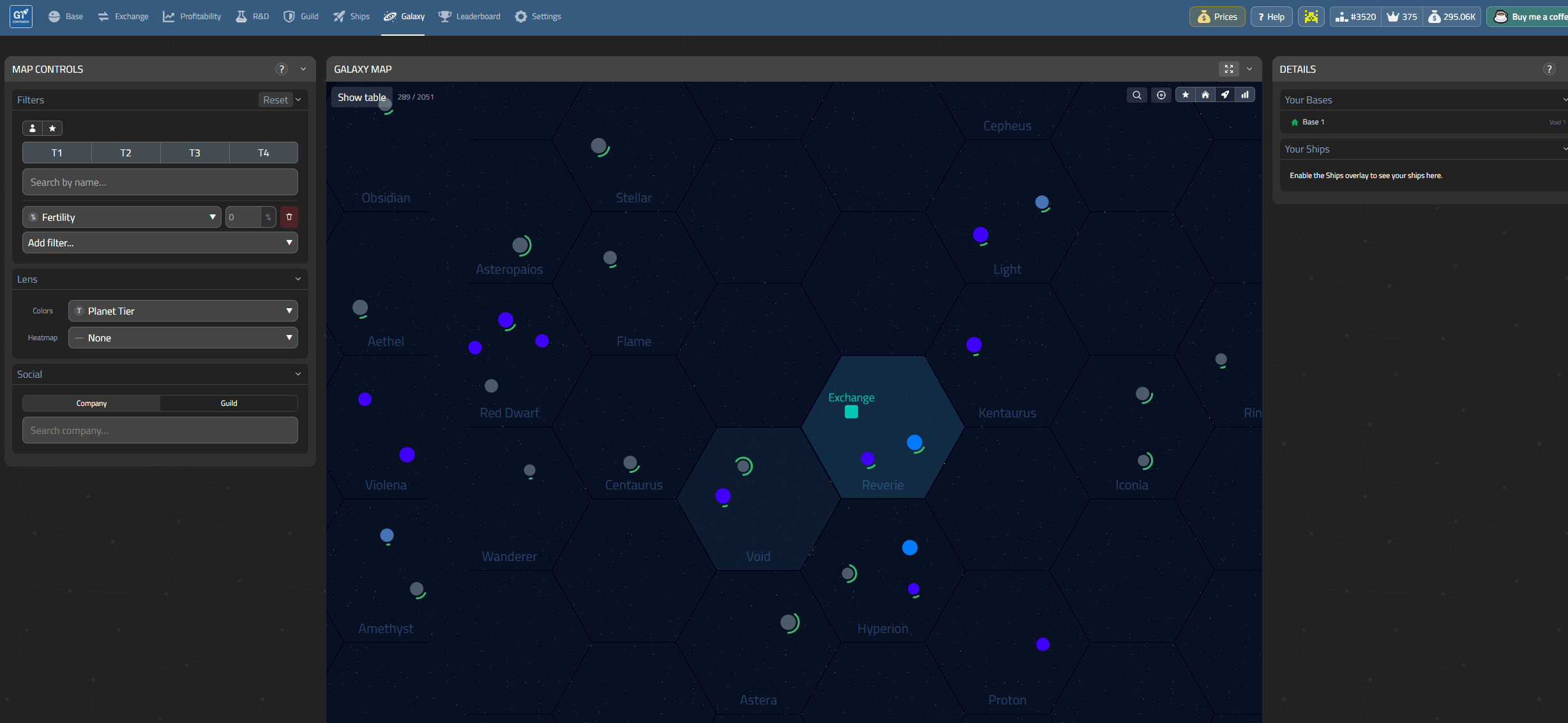
Task: Open the Profitability tab
Action: click(192, 17)
